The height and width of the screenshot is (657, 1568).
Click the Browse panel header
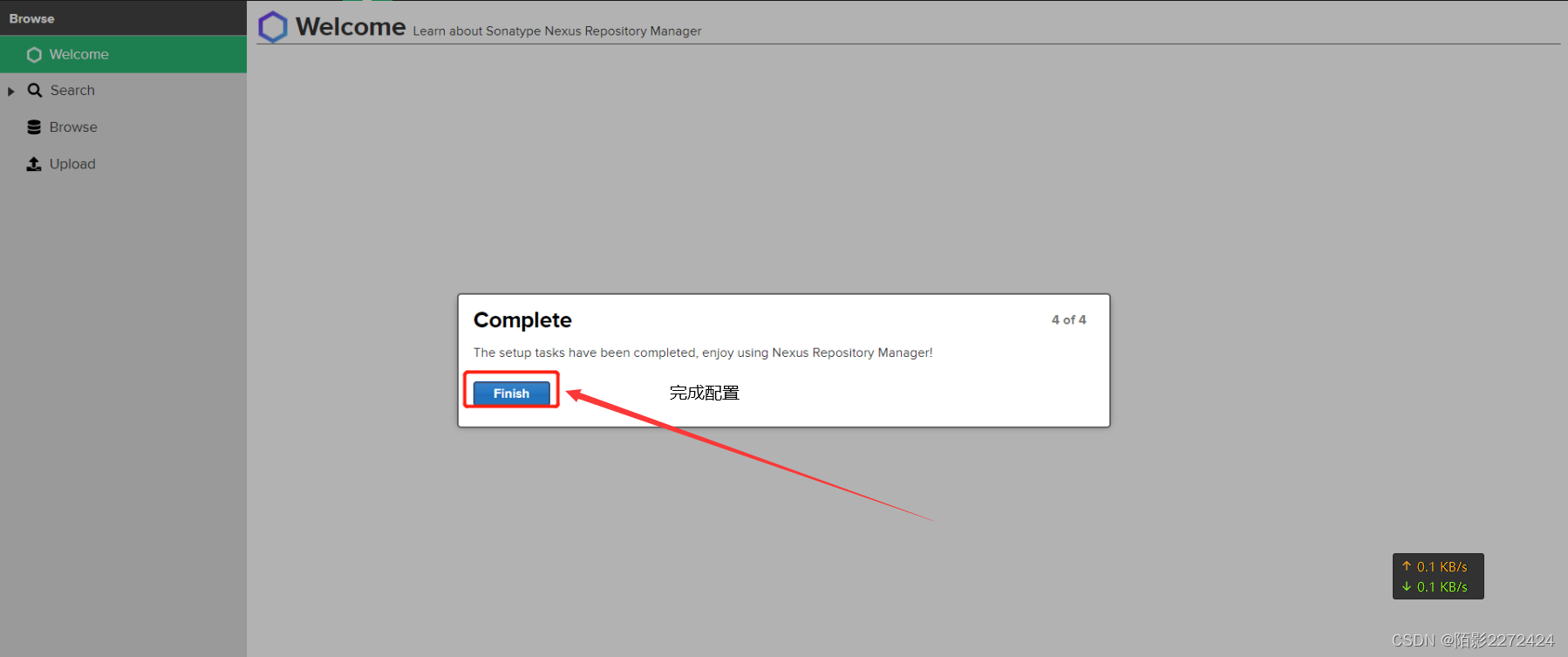[x=123, y=17]
